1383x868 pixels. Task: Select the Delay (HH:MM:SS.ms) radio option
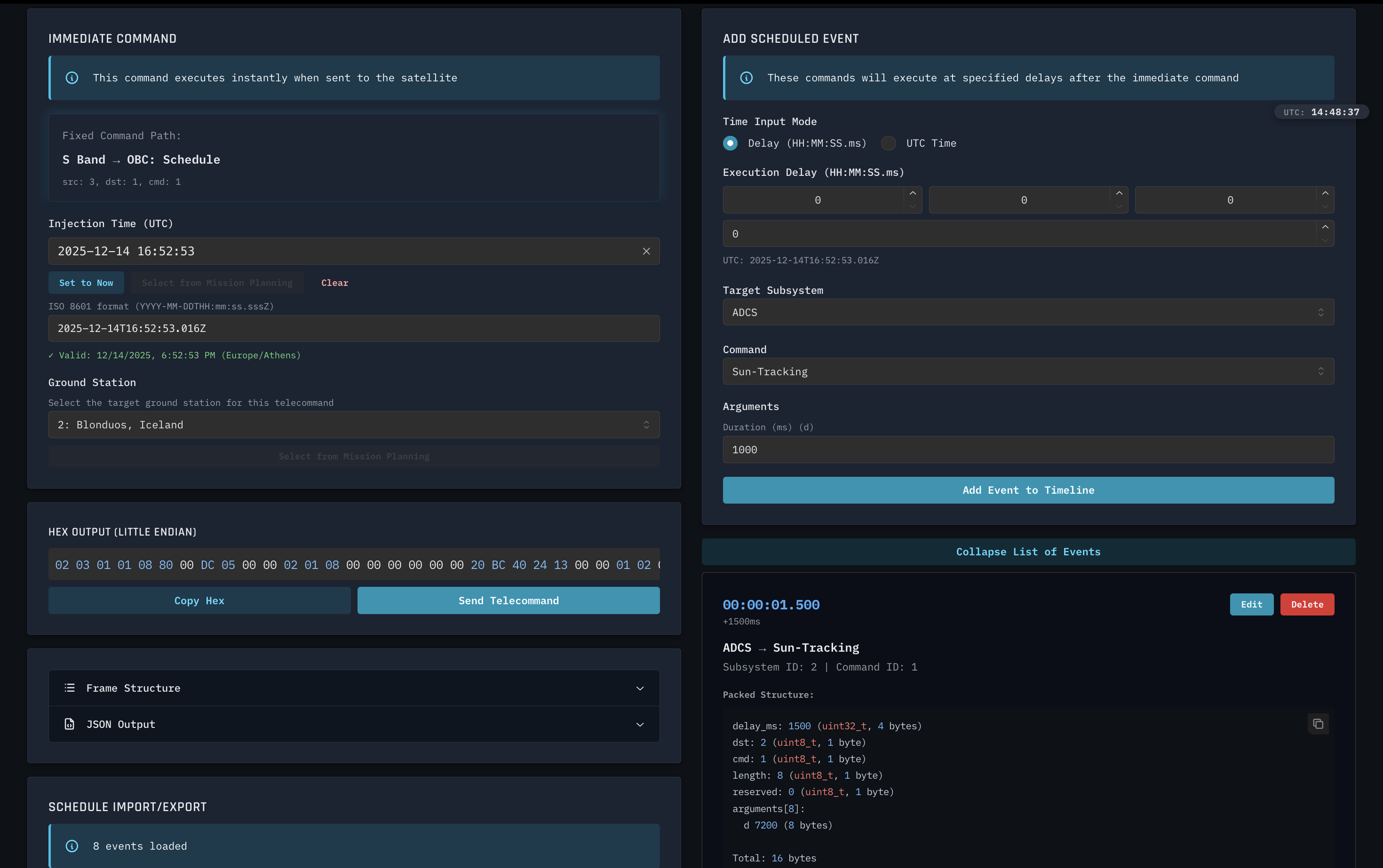(x=730, y=143)
